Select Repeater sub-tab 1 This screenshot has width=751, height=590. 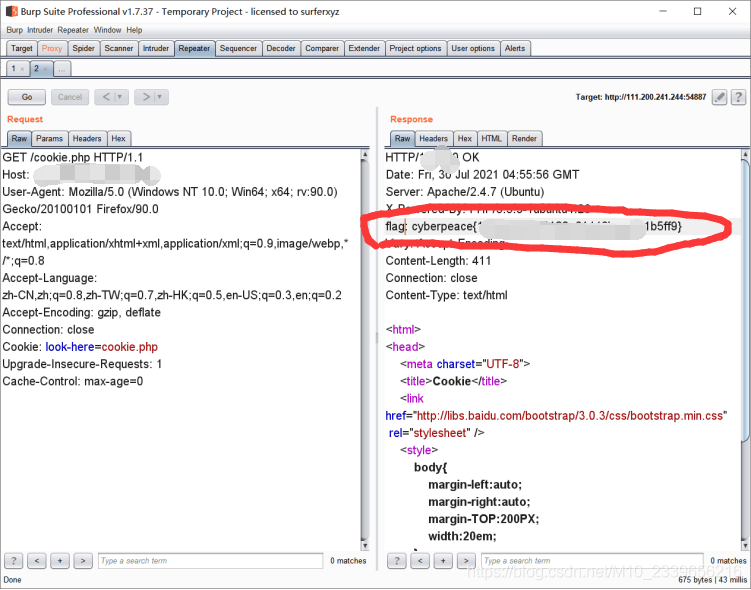(x=13, y=68)
